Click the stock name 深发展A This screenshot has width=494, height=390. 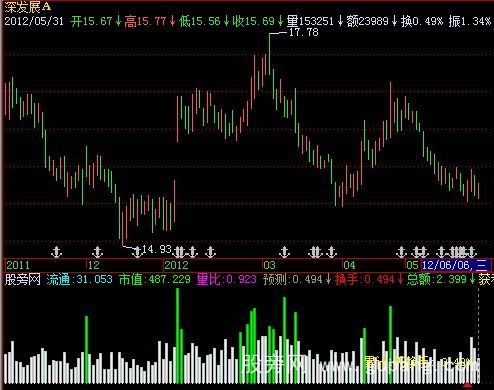pyautogui.click(x=28, y=6)
